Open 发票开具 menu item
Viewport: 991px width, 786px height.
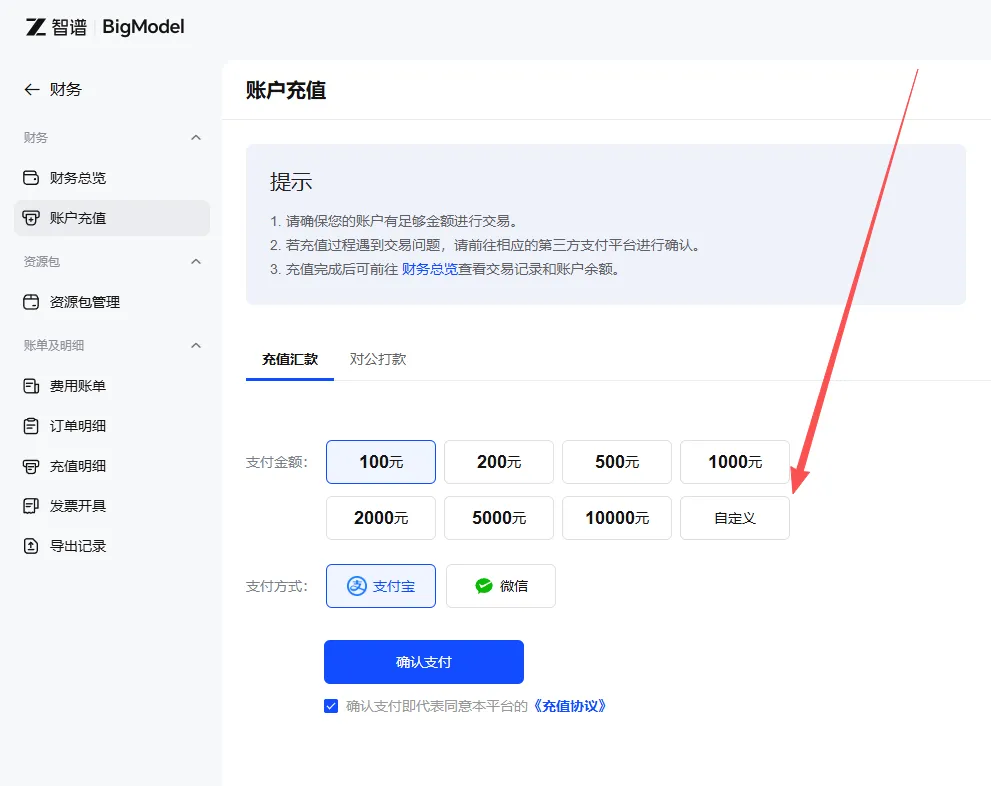(x=112, y=506)
